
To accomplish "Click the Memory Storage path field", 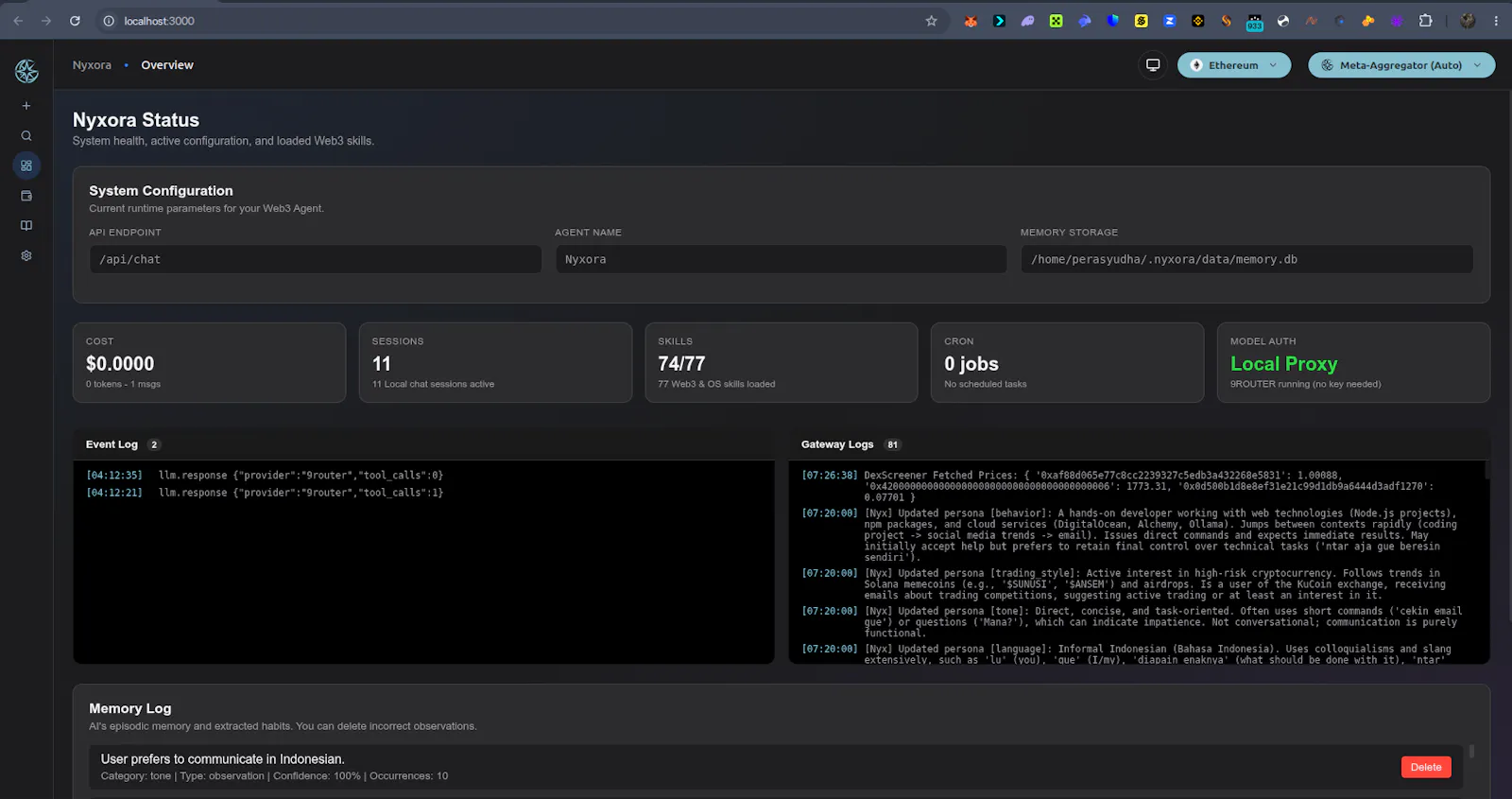I will pyautogui.click(x=1246, y=259).
